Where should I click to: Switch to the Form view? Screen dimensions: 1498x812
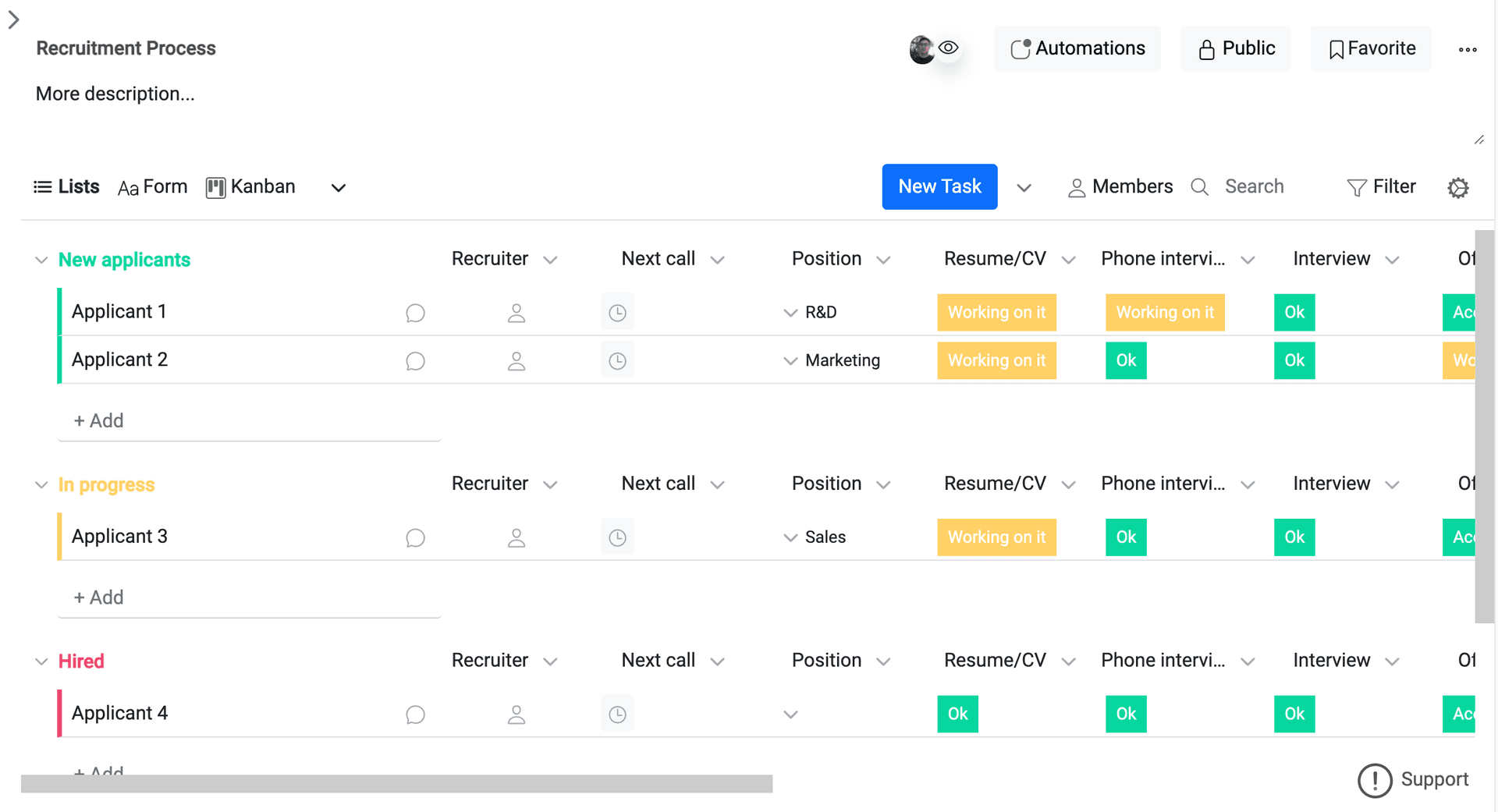[x=153, y=187]
